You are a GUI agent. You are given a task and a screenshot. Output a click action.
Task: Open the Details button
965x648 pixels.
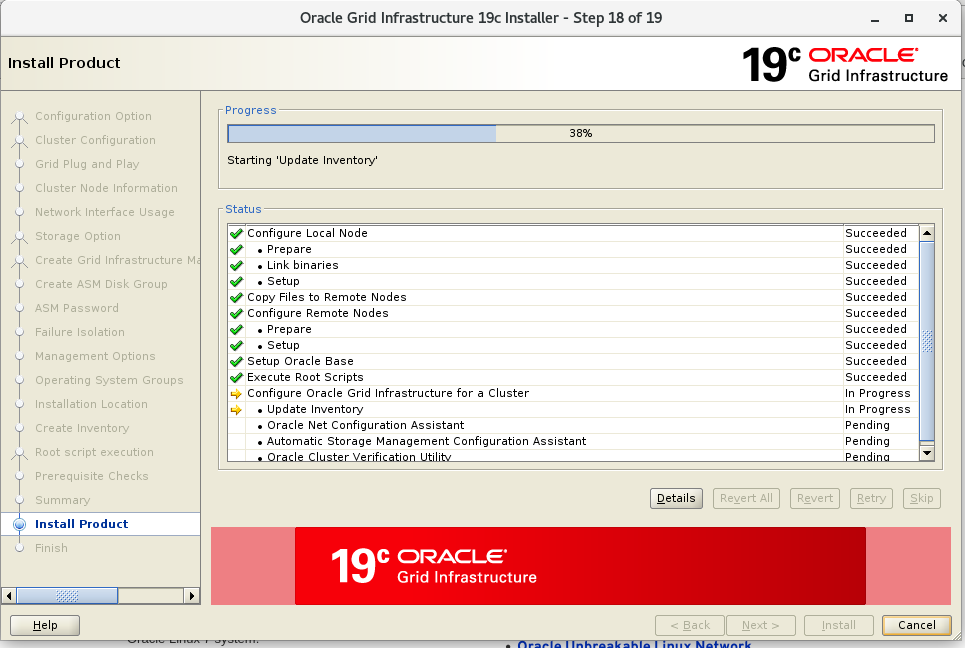coord(676,498)
